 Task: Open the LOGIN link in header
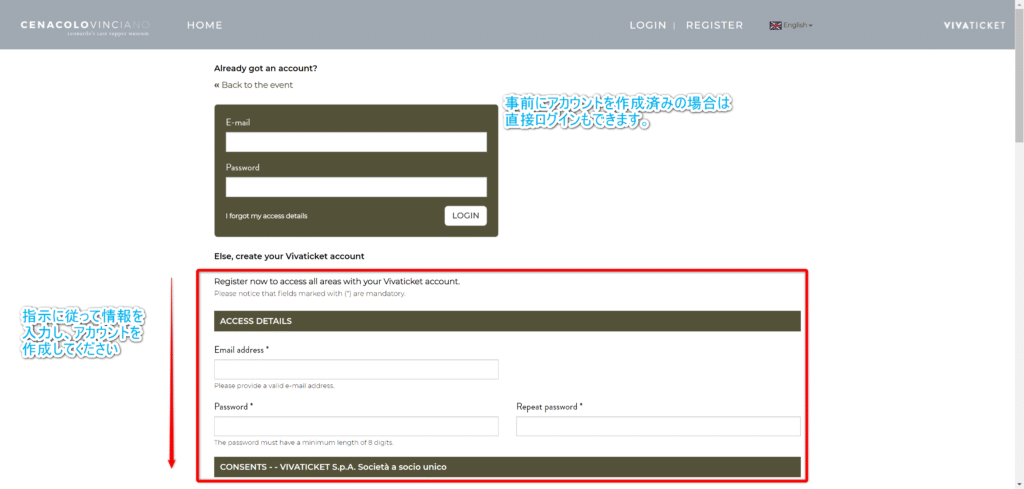(648, 25)
